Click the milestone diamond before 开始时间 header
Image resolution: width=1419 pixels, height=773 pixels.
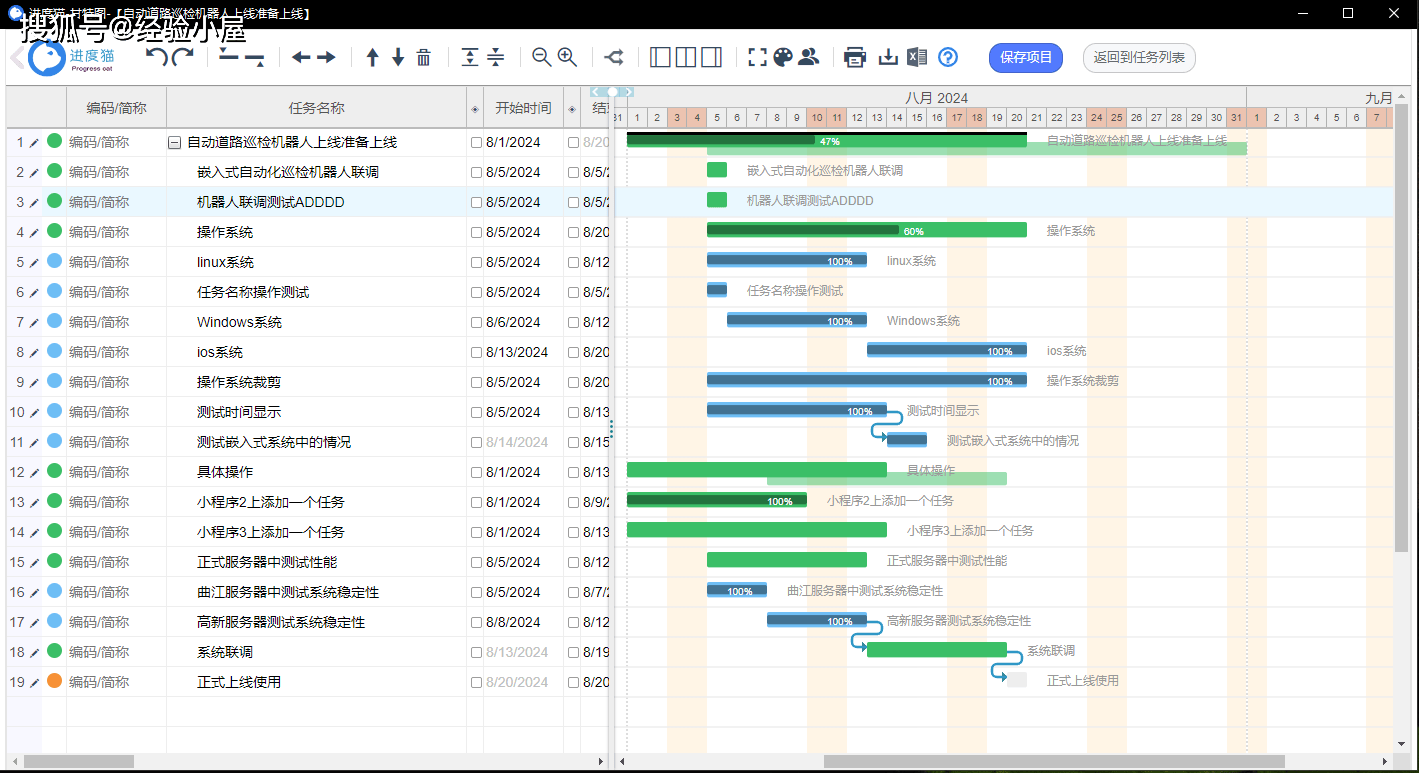[475, 108]
